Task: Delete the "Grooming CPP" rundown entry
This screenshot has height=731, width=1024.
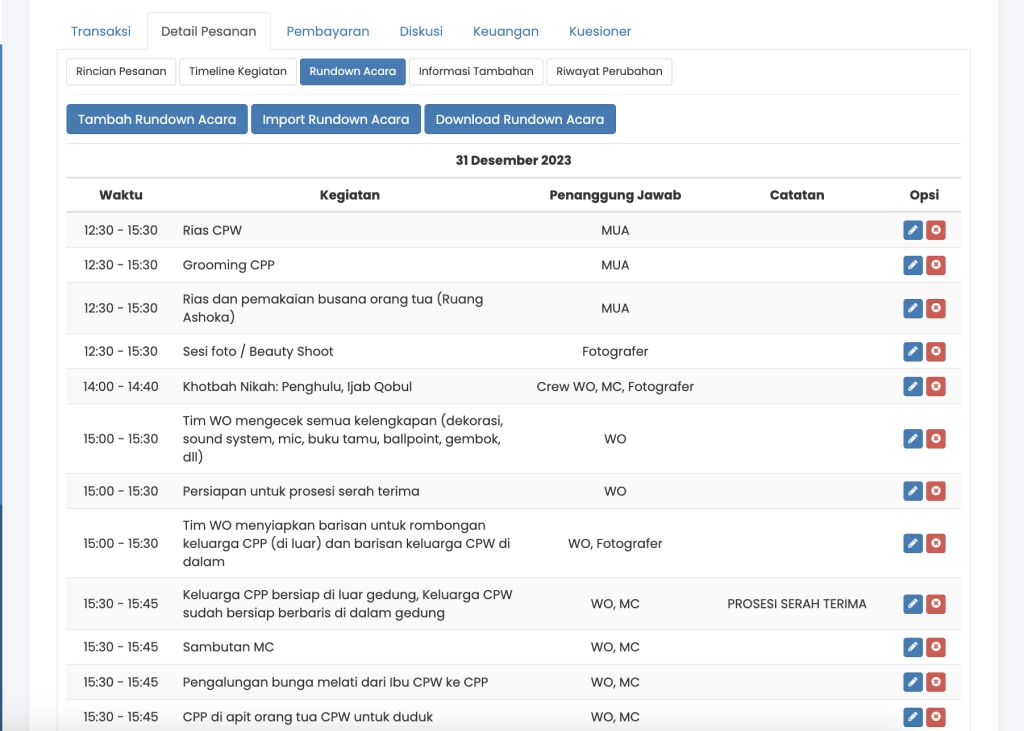Action: [936, 265]
